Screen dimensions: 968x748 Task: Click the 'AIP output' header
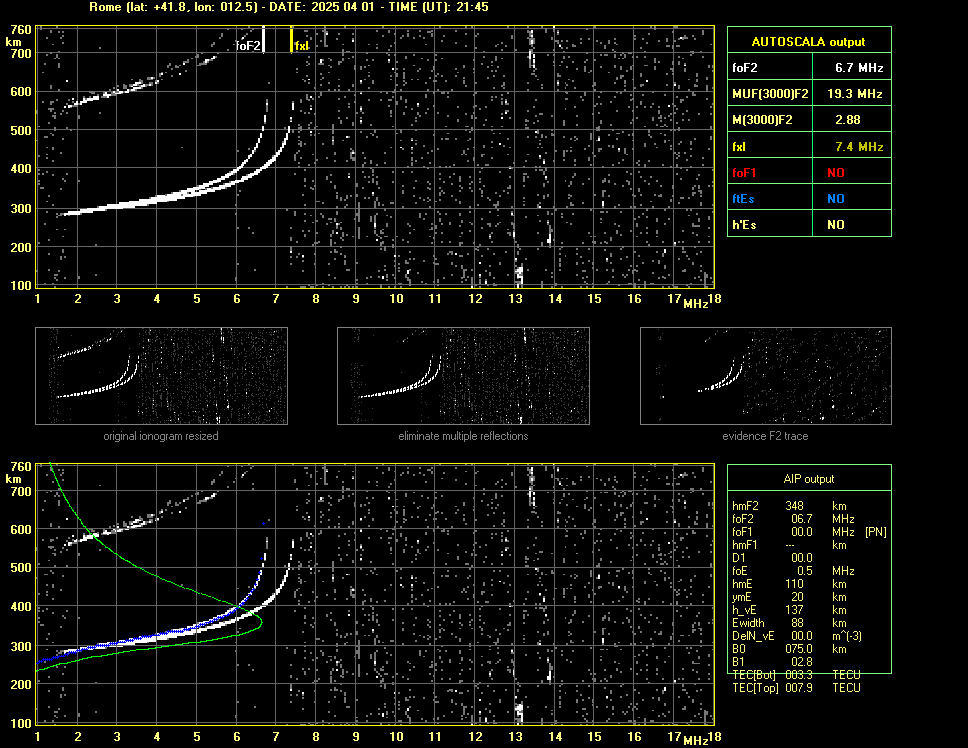[x=809, y=479]
